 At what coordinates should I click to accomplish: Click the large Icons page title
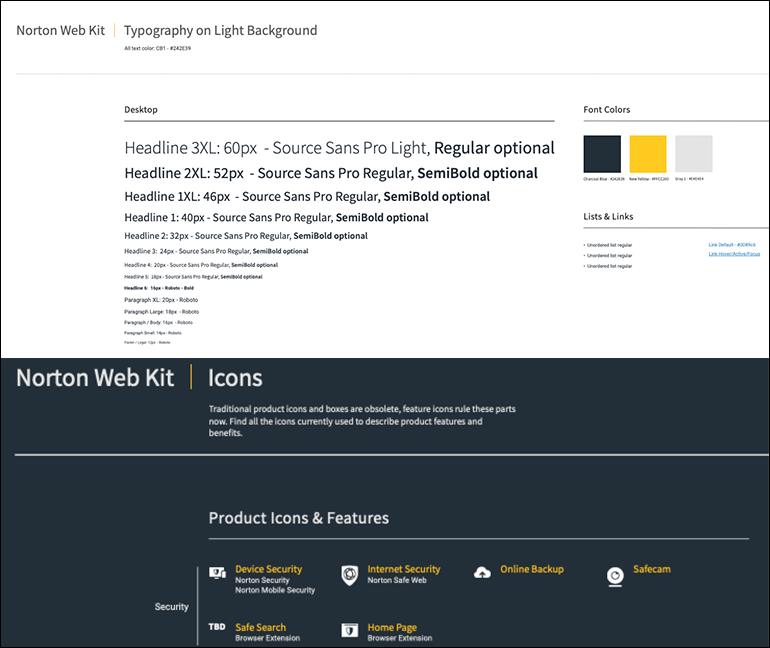235,378
